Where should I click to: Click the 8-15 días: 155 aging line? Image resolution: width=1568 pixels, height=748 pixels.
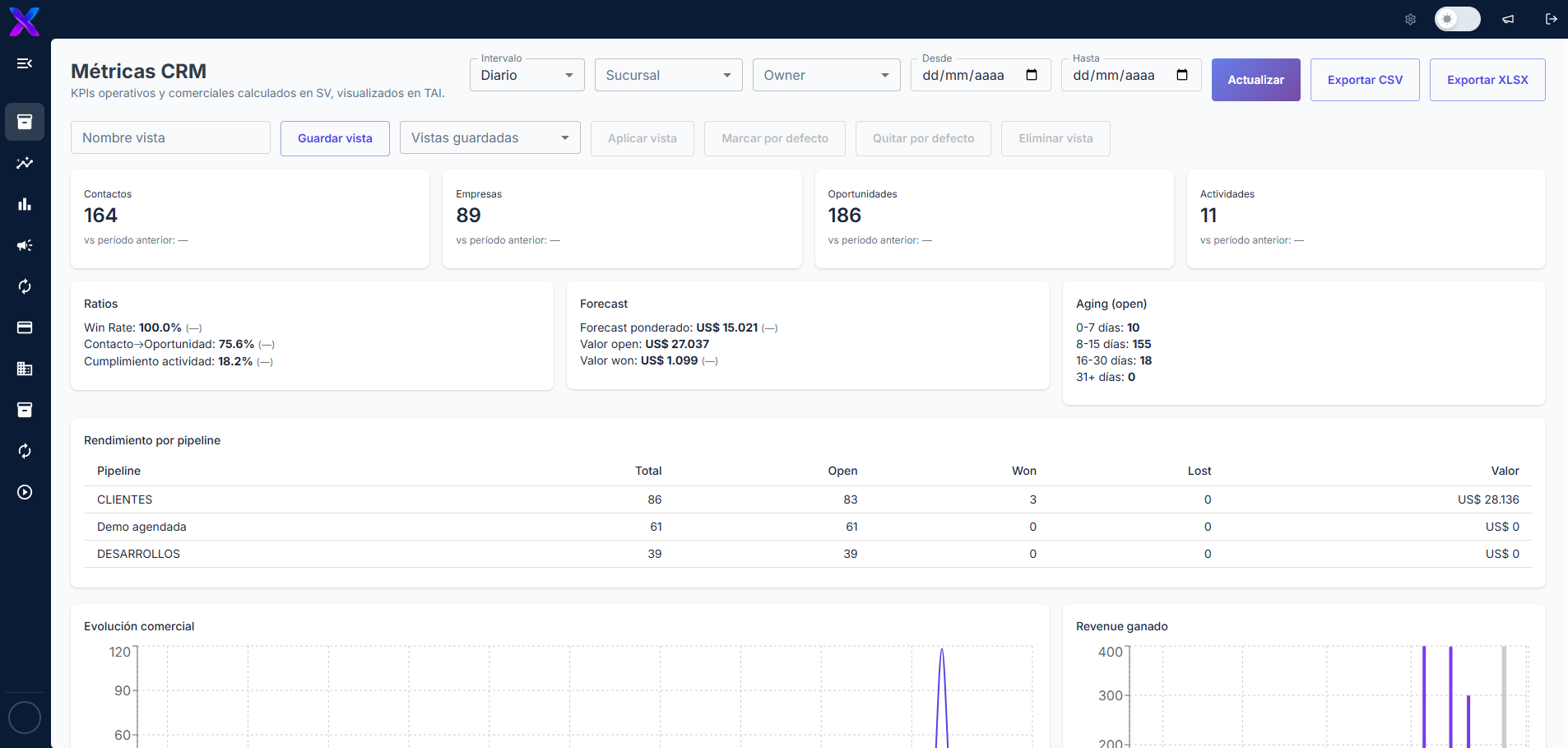1114,344
